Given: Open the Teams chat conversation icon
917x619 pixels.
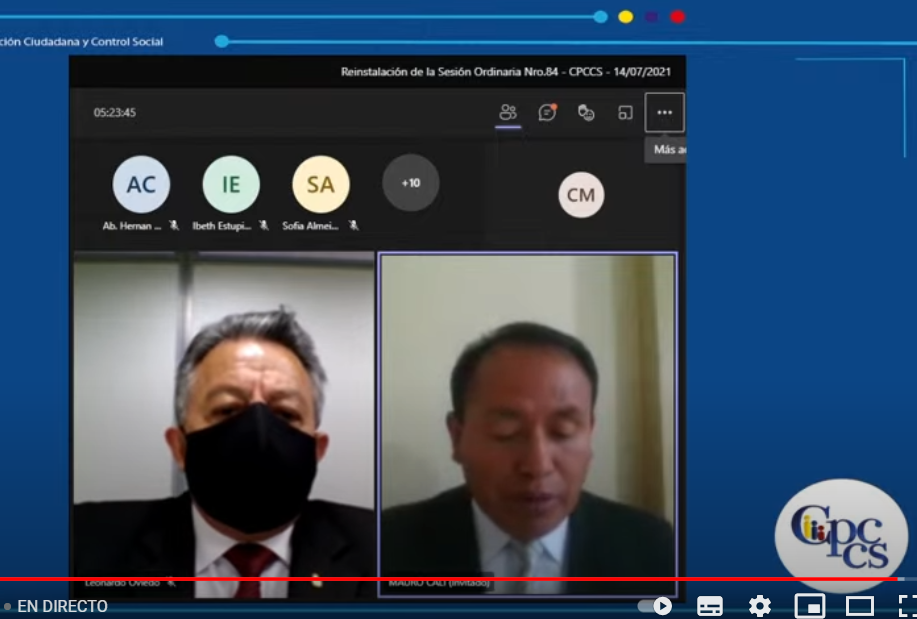Looking at the screenshot, I should pos(547,112).
